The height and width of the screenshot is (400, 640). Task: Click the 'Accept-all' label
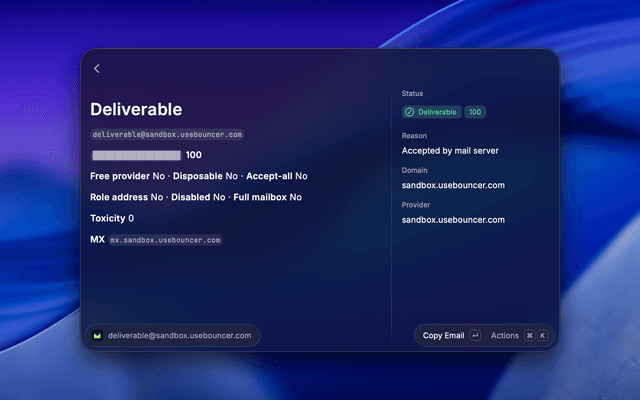point(269,176)
